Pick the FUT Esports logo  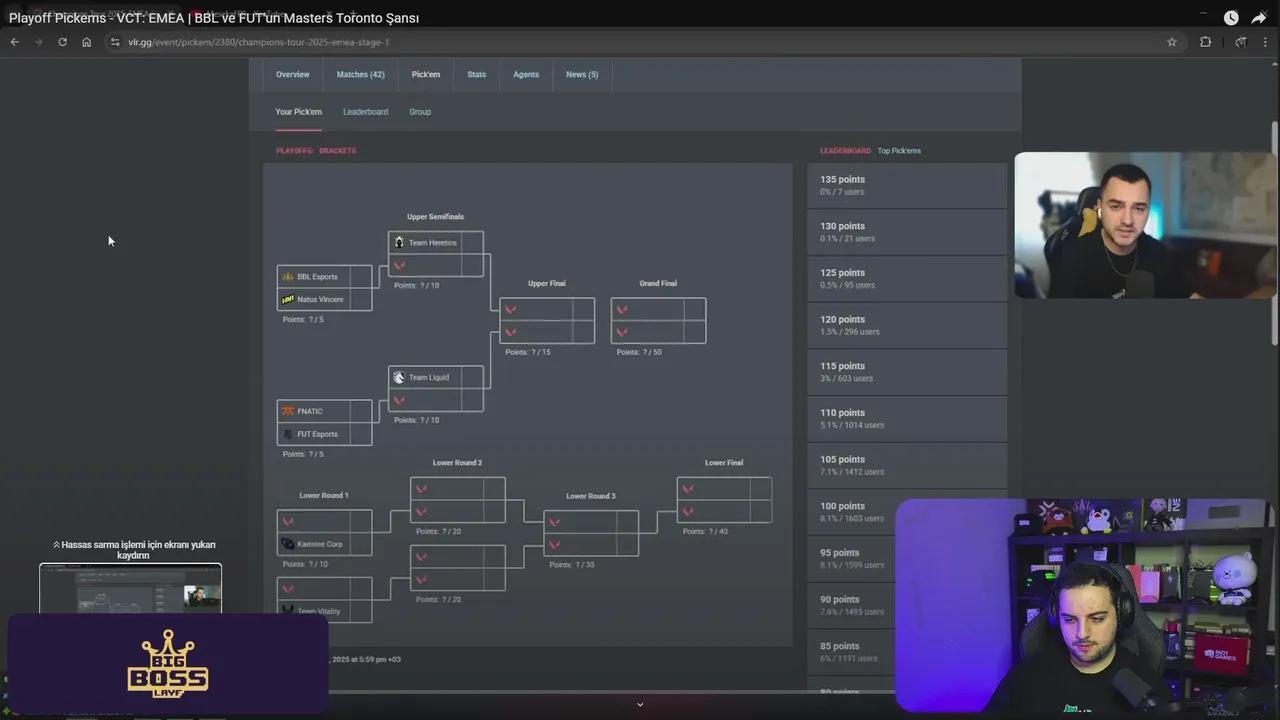click(288, 434)
